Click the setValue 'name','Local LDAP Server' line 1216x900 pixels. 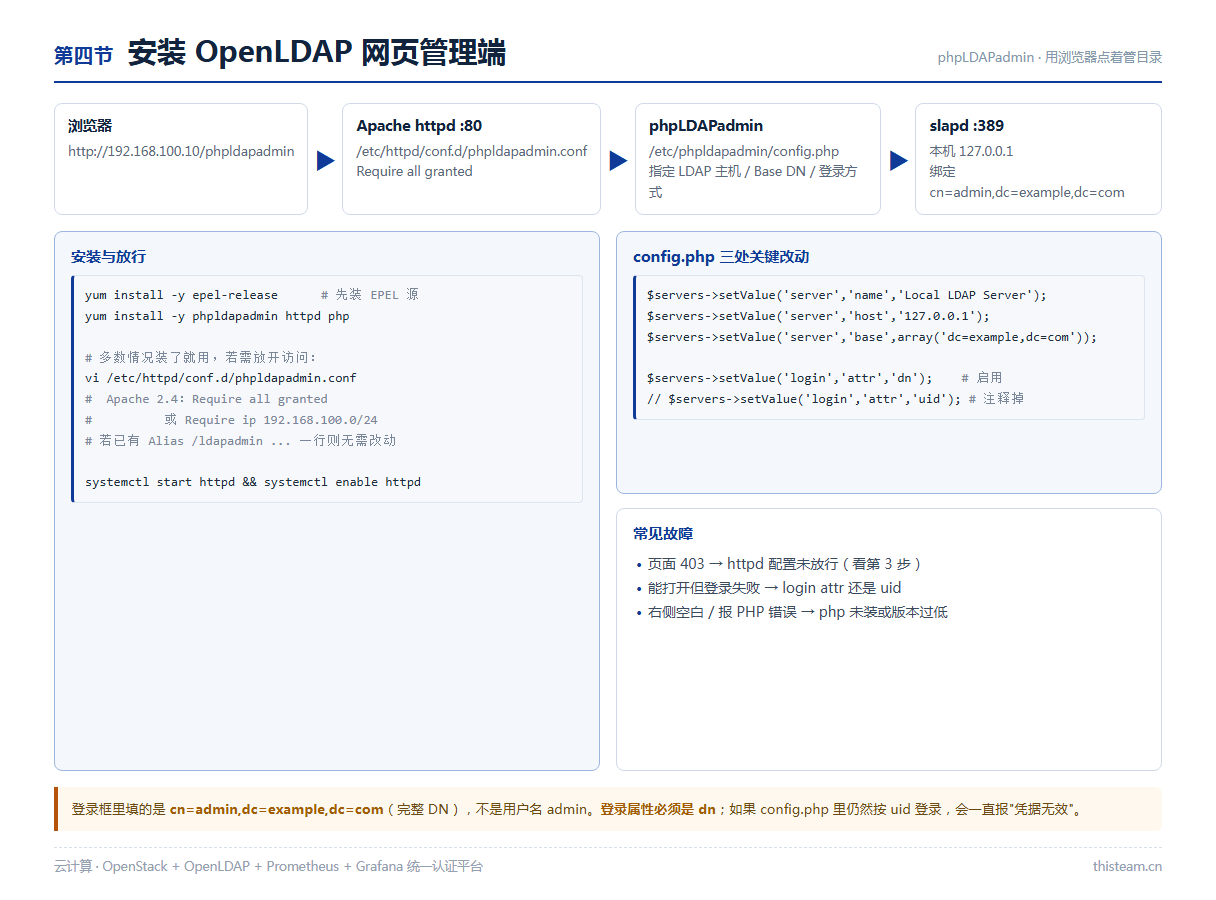847,295
